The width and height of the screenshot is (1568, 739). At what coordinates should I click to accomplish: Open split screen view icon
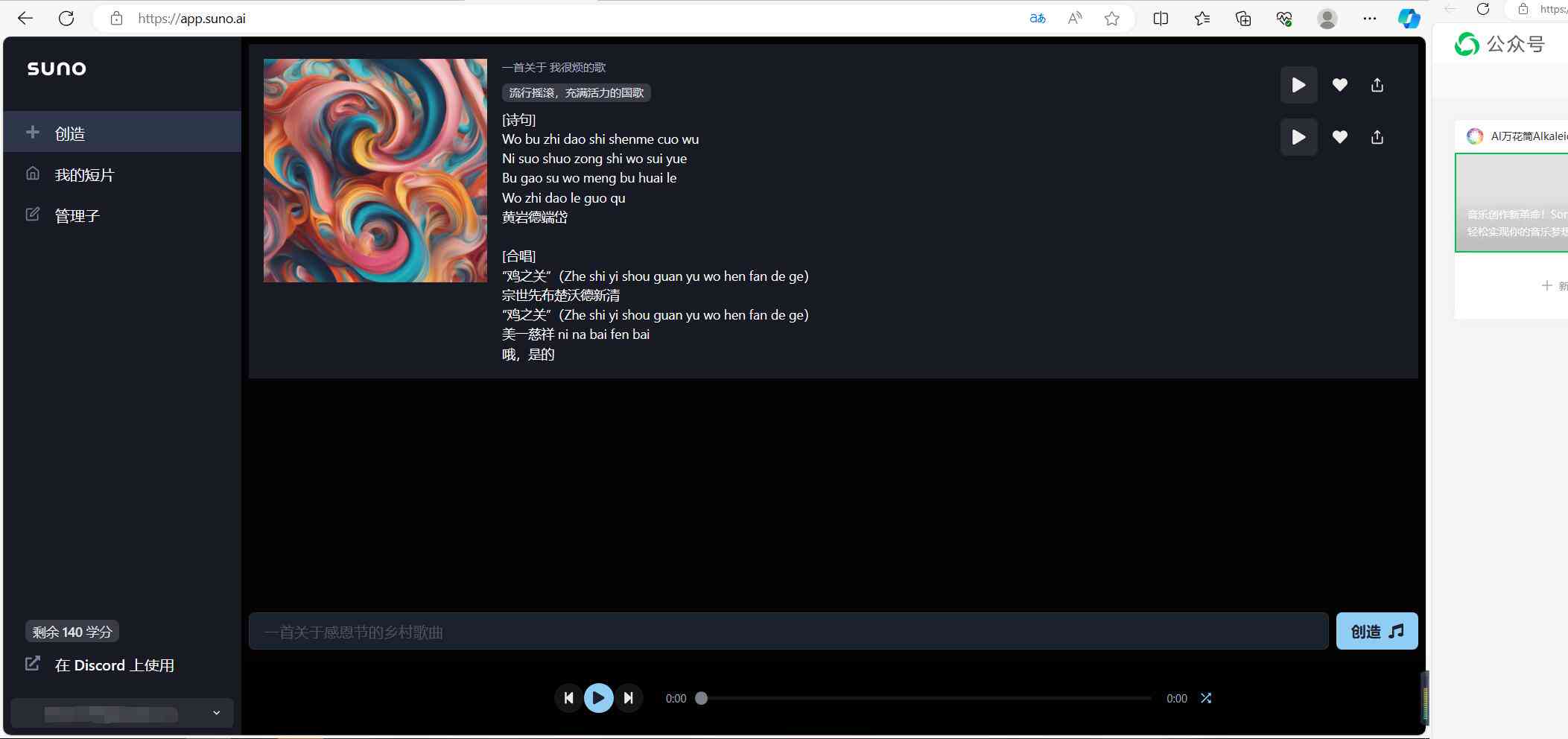pos(1161,19)
